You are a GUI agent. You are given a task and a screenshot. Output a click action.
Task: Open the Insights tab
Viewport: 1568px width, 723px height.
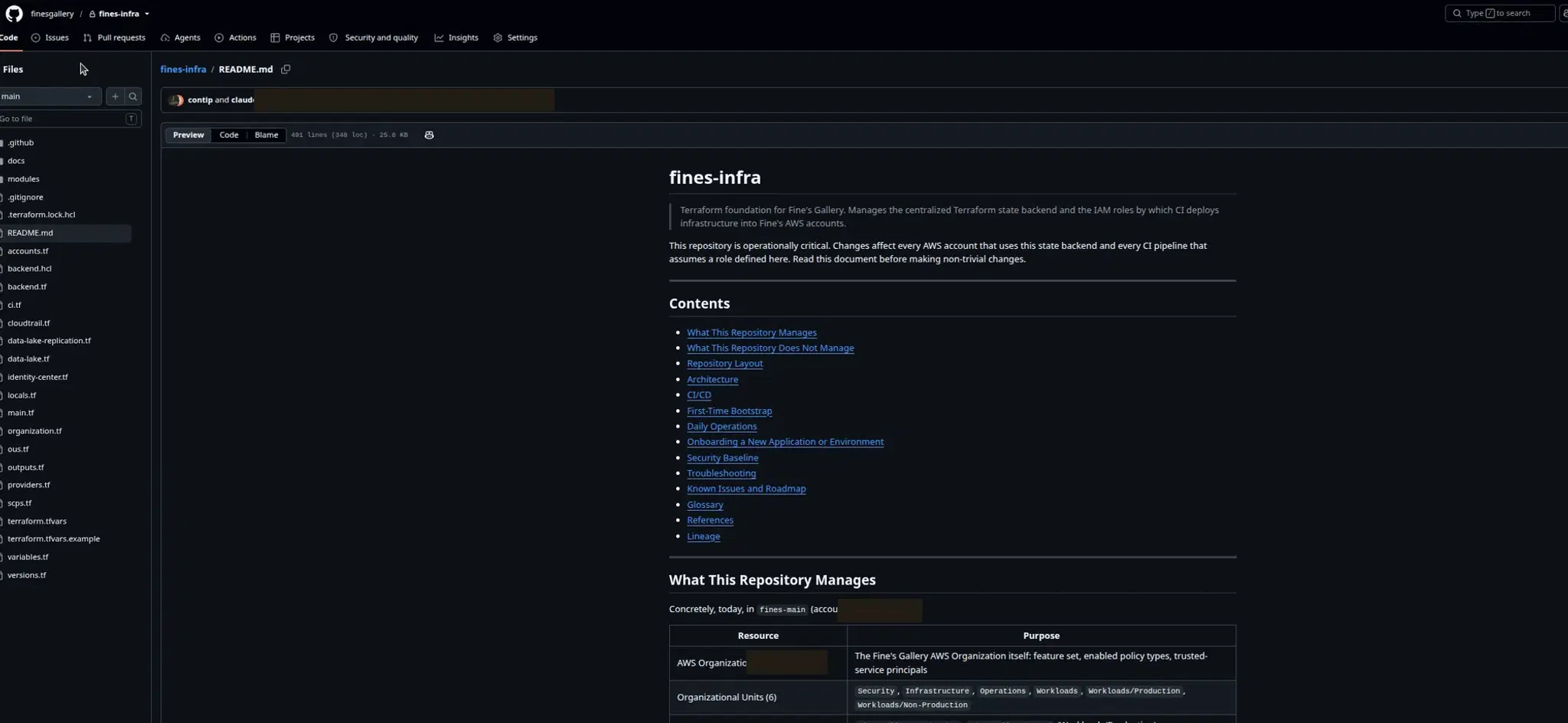pos(456,38)
